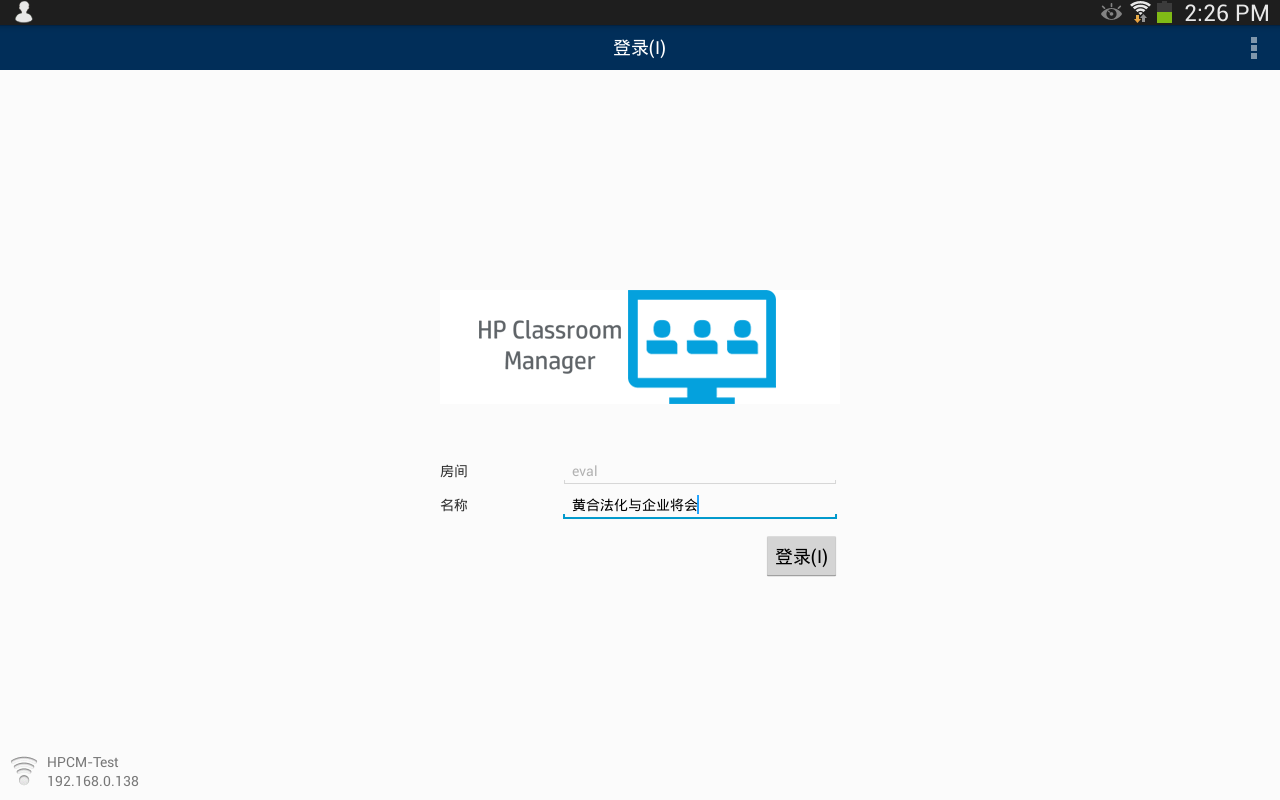Click the HP Classroom Manager logo

(640, 347)
